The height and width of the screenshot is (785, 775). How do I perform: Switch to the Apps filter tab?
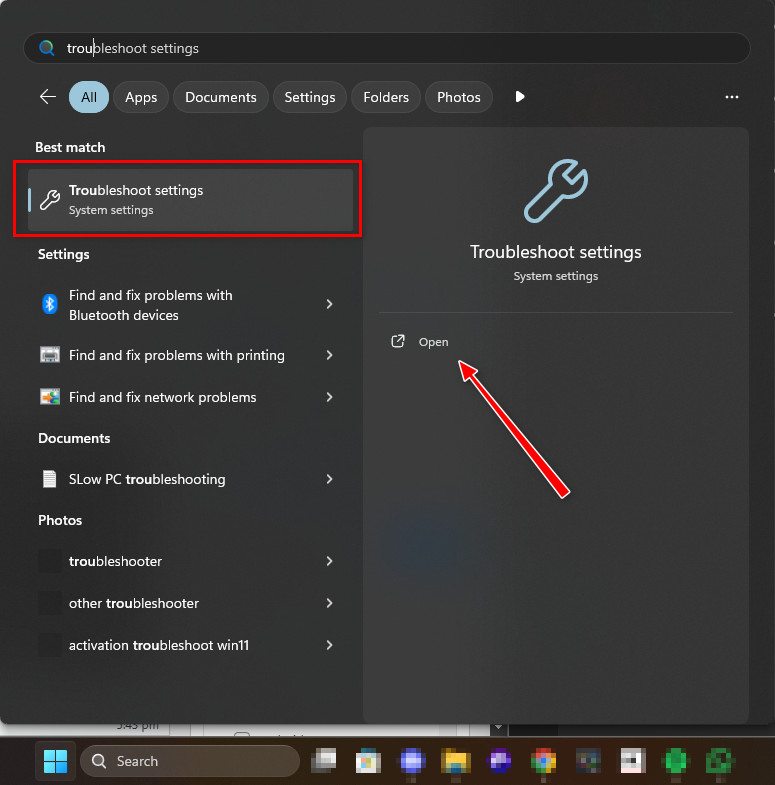click(141, 97)
